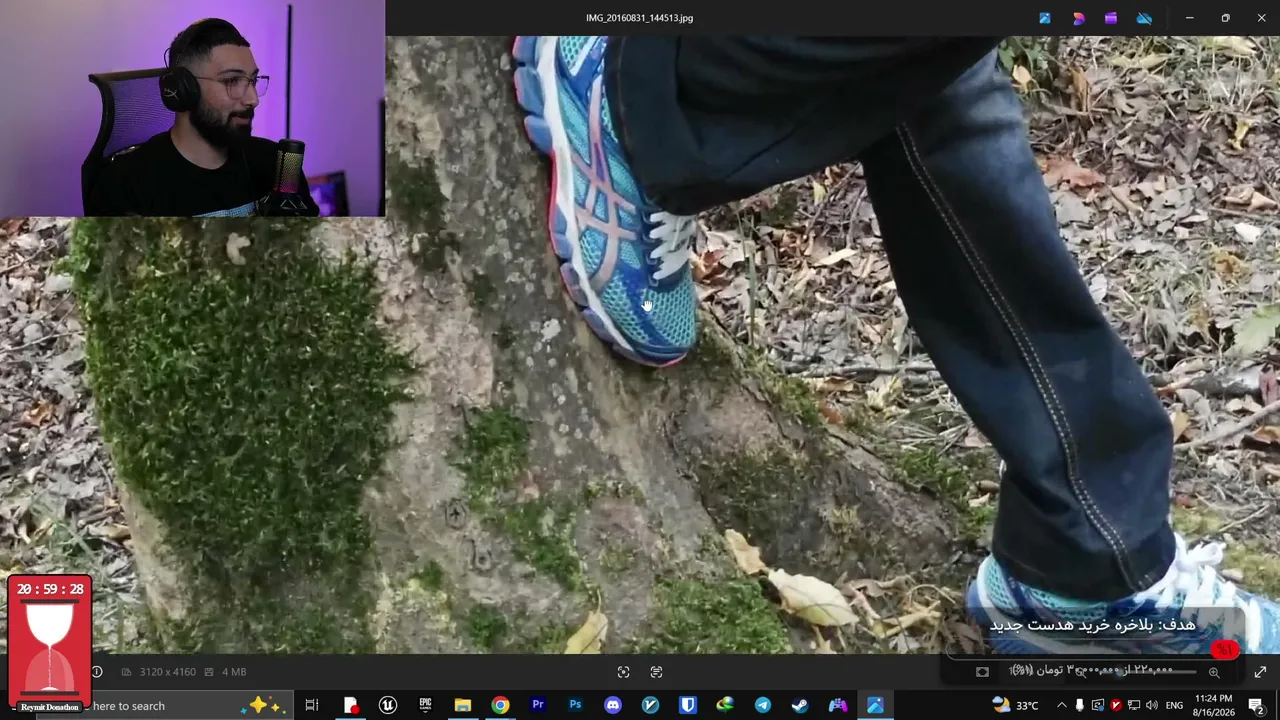Screen dimensions: 1280x720
Task: Open Adobe Premiere Pro from taskbar
Action: pyautogui.click(x=537, y=706)
